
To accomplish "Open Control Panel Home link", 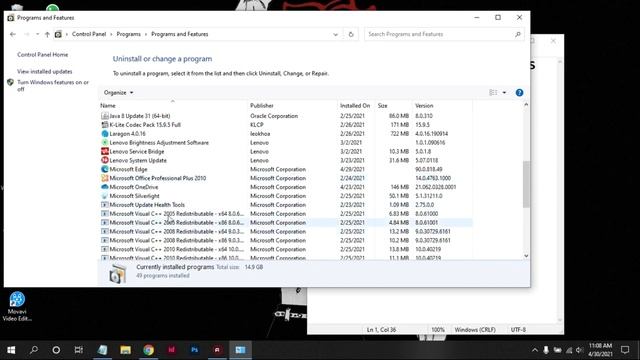I will click(x=42, y=55).
